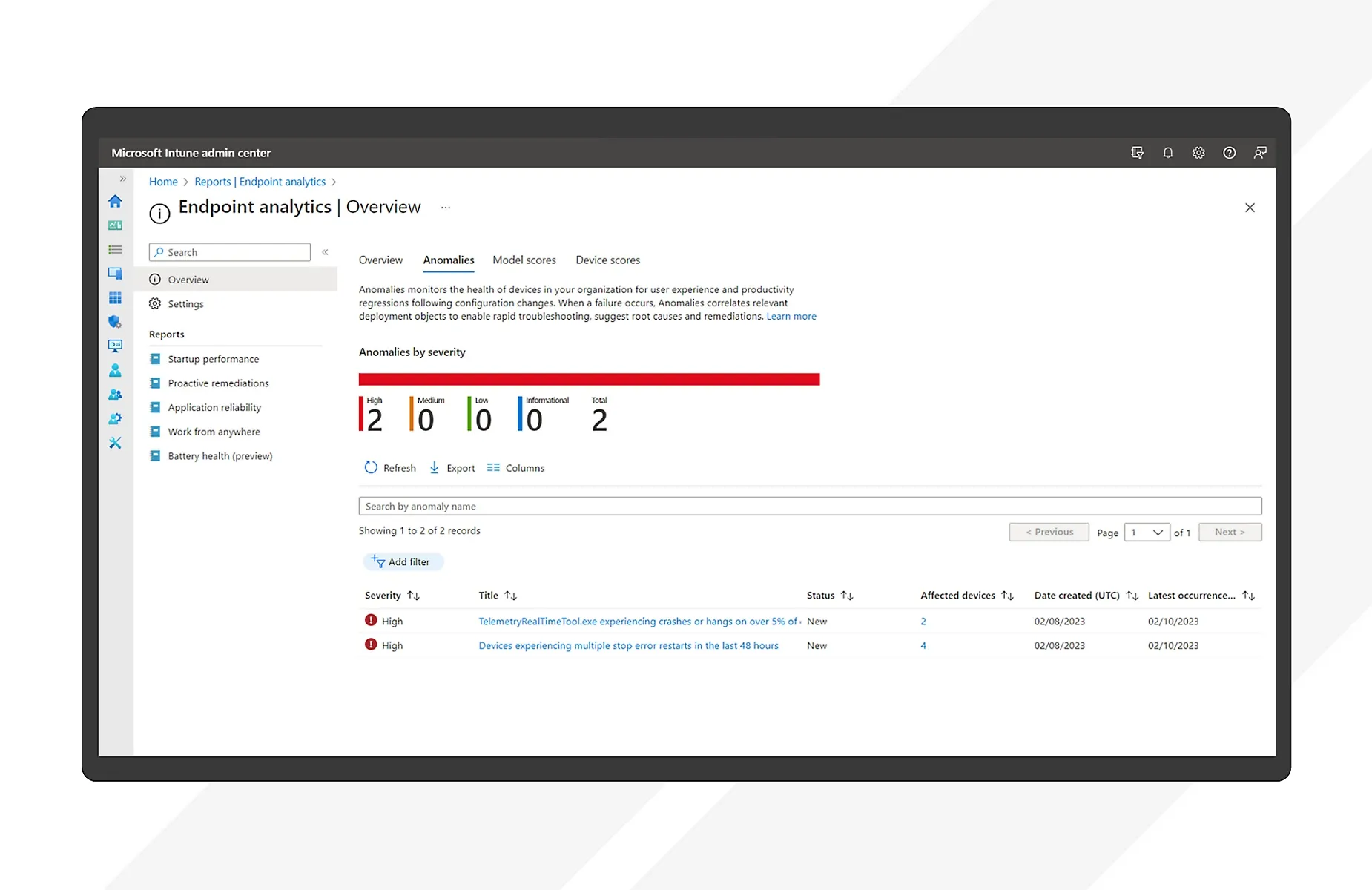Open the feedback person icon
The image size is (1372, 890).
pyautogui.click(x=1259, y=153)
